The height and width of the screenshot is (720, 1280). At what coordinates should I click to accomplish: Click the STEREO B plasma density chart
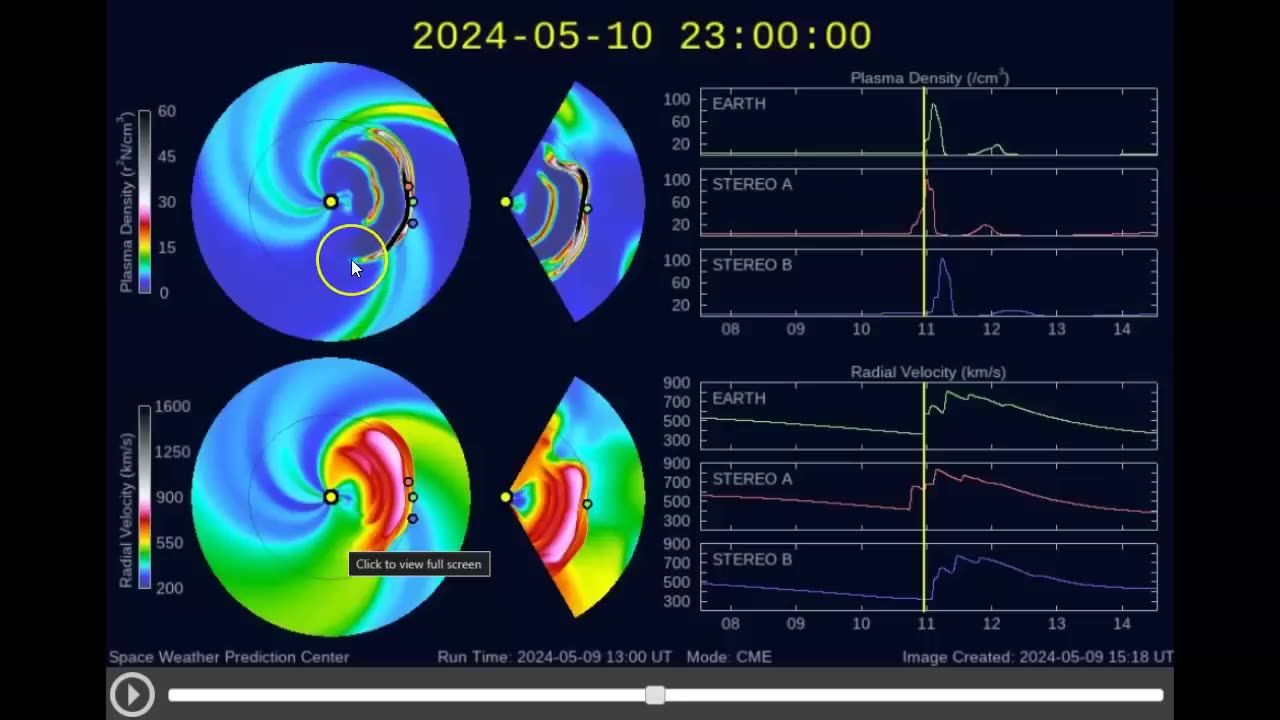coord(929,282)
